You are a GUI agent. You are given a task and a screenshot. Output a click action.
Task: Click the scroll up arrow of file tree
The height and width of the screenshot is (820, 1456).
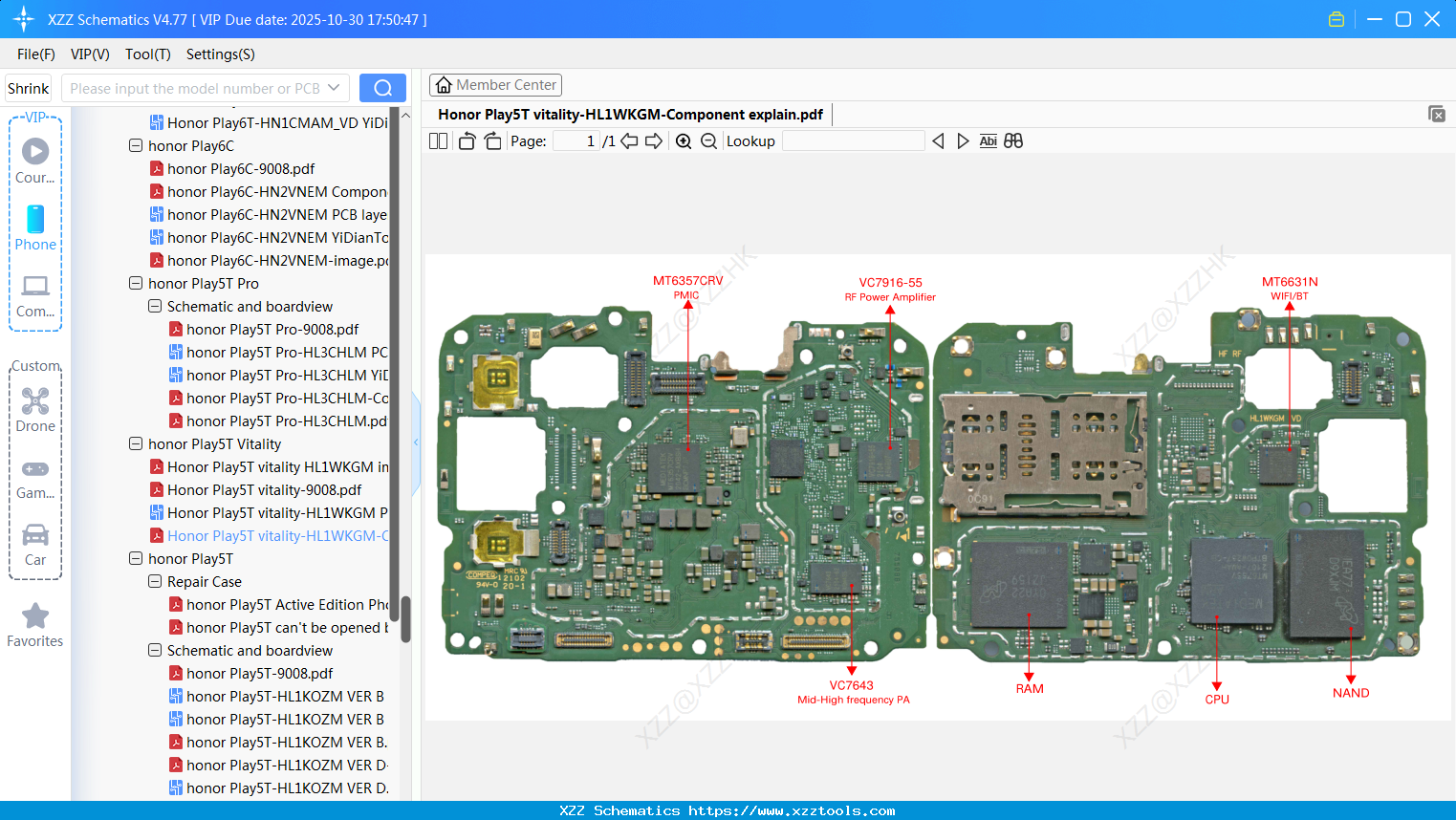[405, 116]
